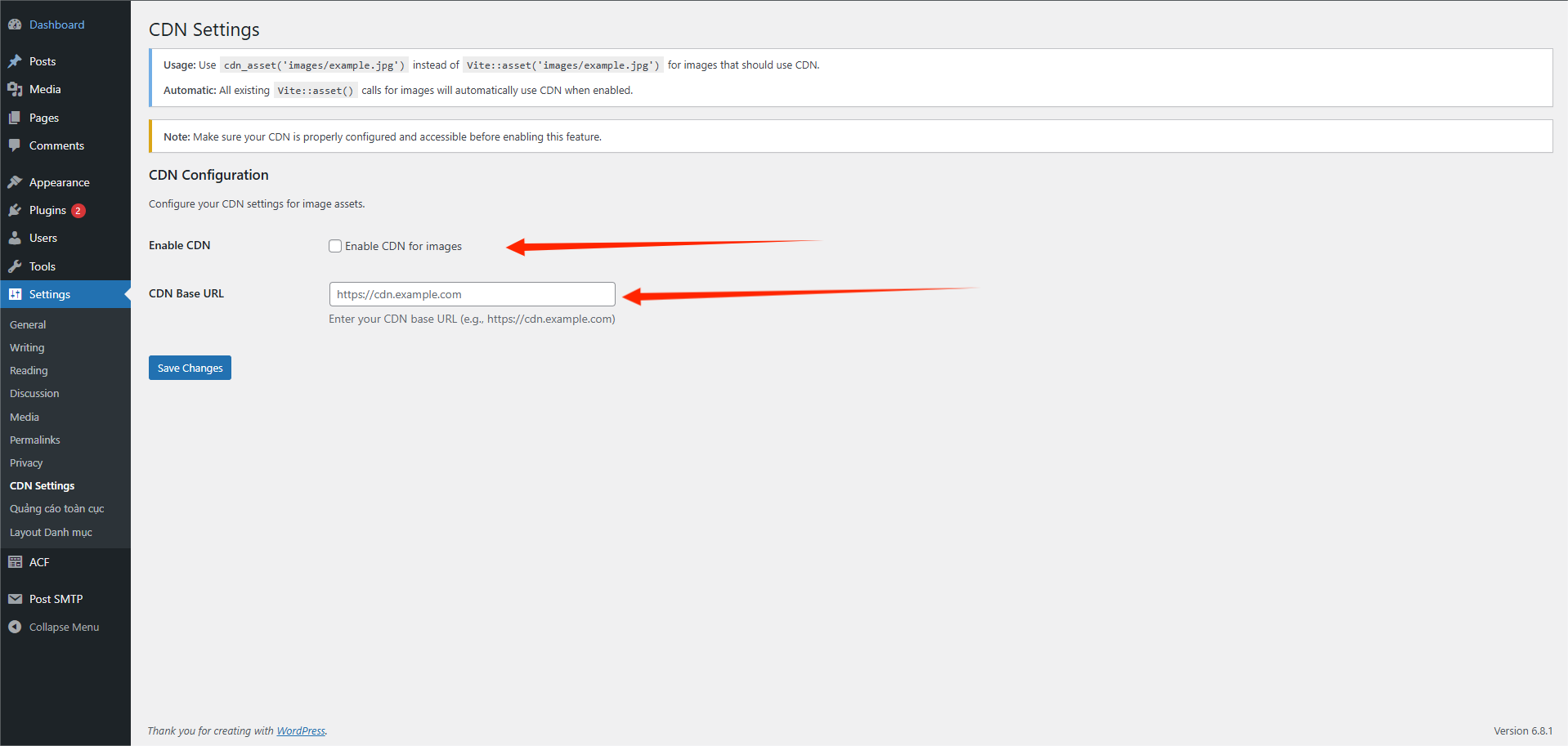Click the Save Changes button

(190, 368)
